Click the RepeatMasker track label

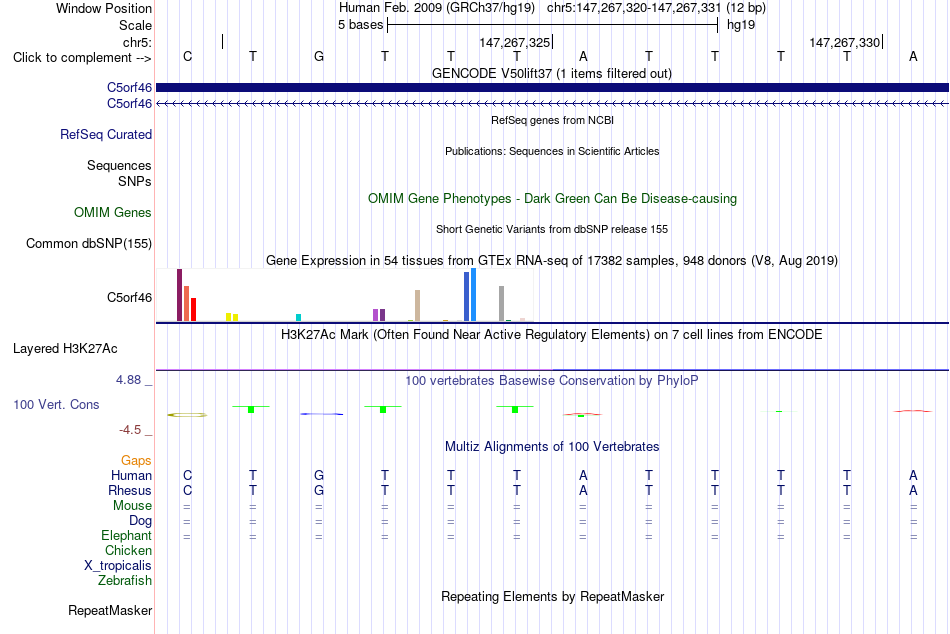click(110, 611)
